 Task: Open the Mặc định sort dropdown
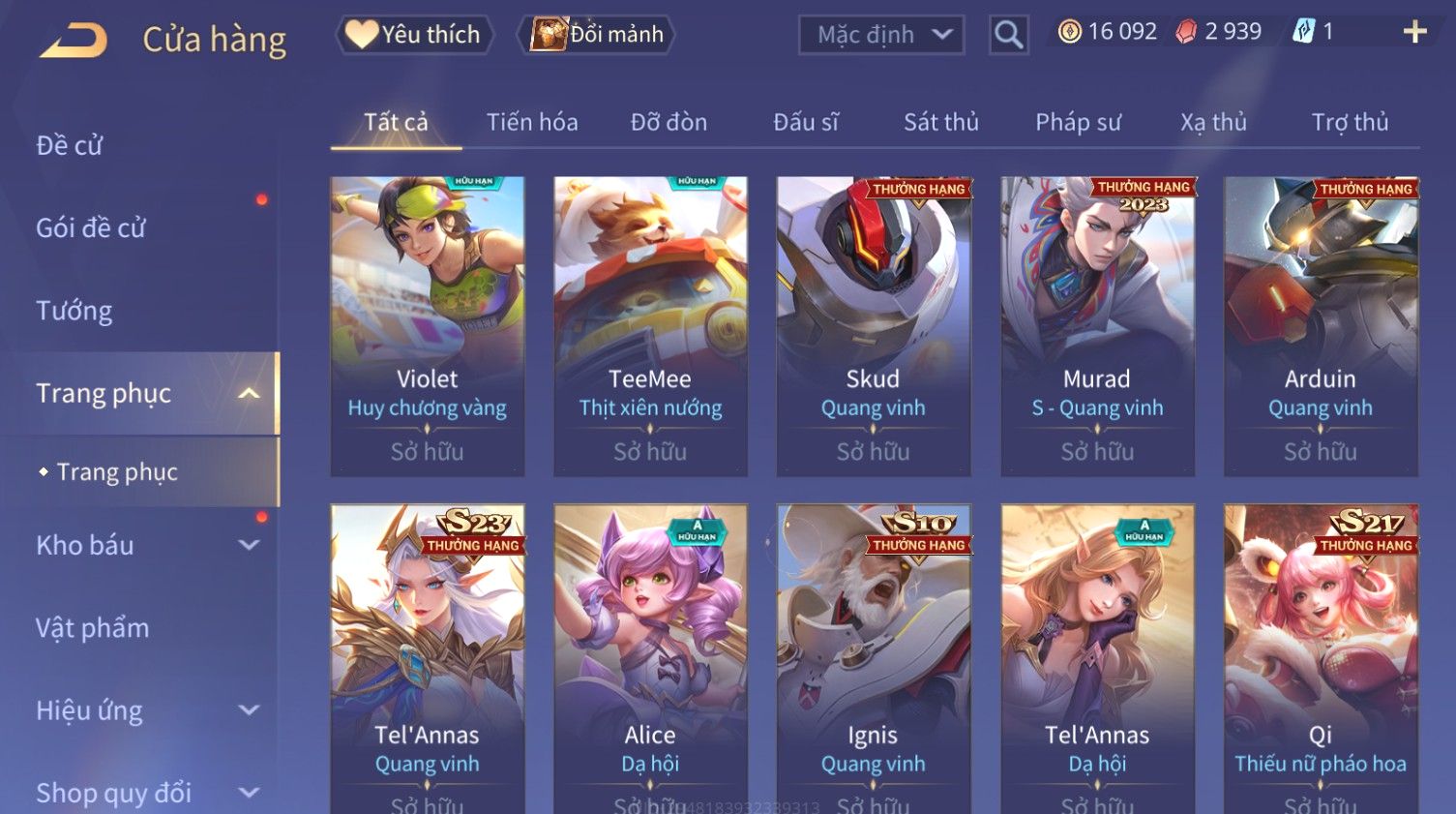(881, 36)
